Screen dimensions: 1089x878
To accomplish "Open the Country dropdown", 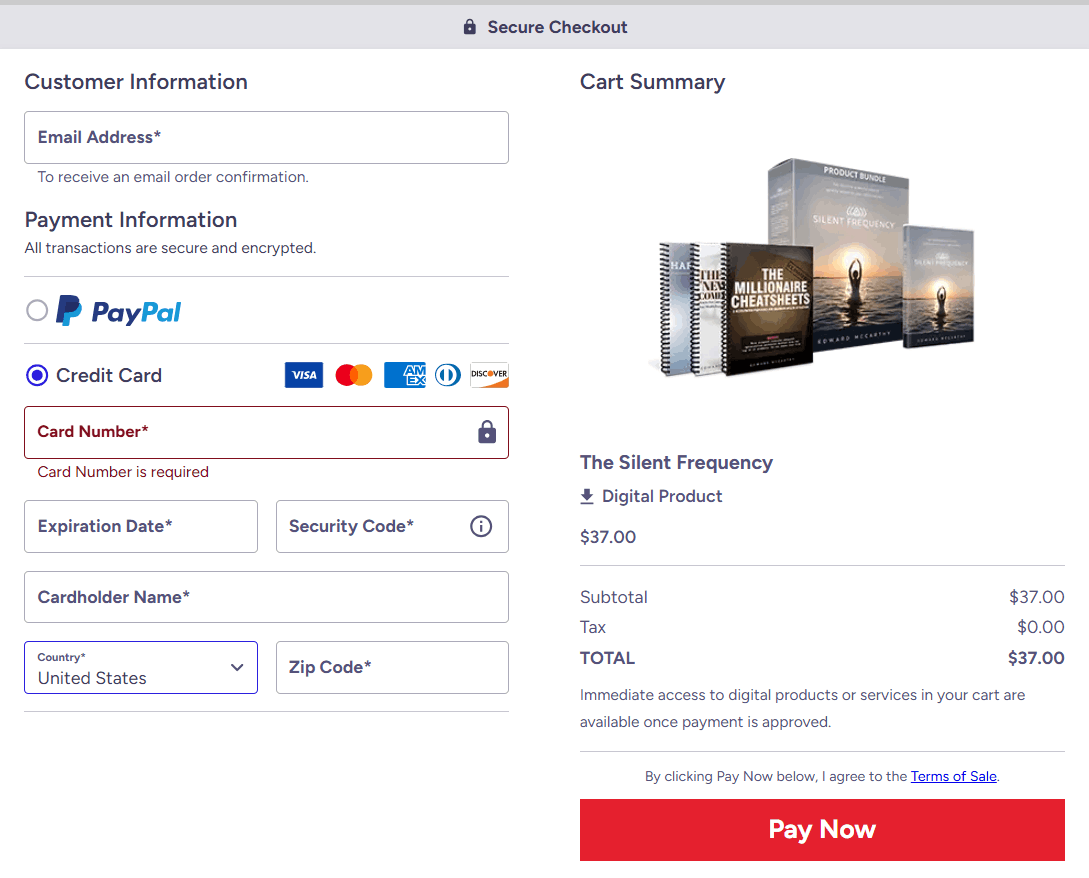I will click(141, 668).
